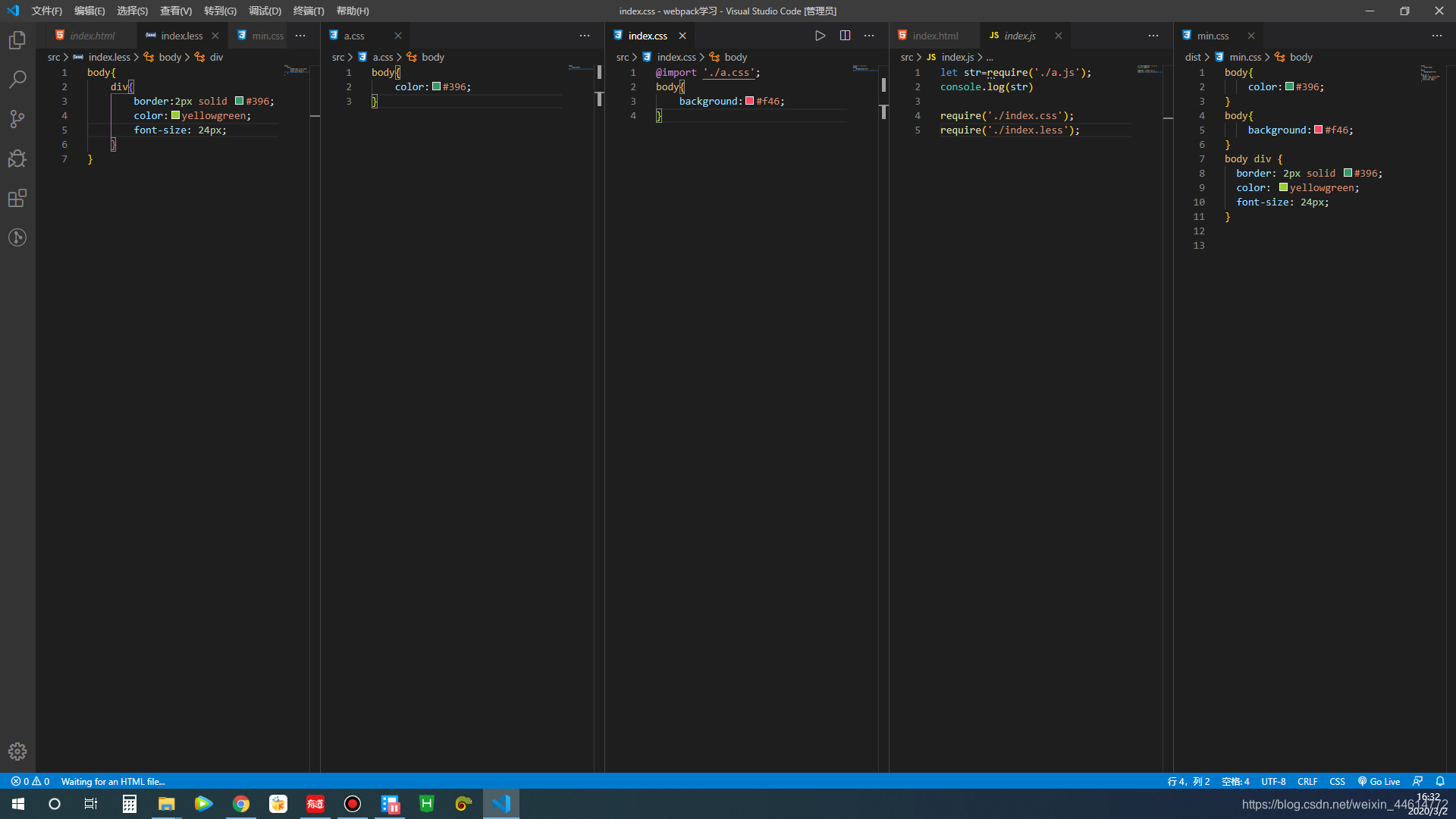Open the Extensions view
This screenshot has width=1456, height=819.
pyautogui.click(x=17, y=198)
